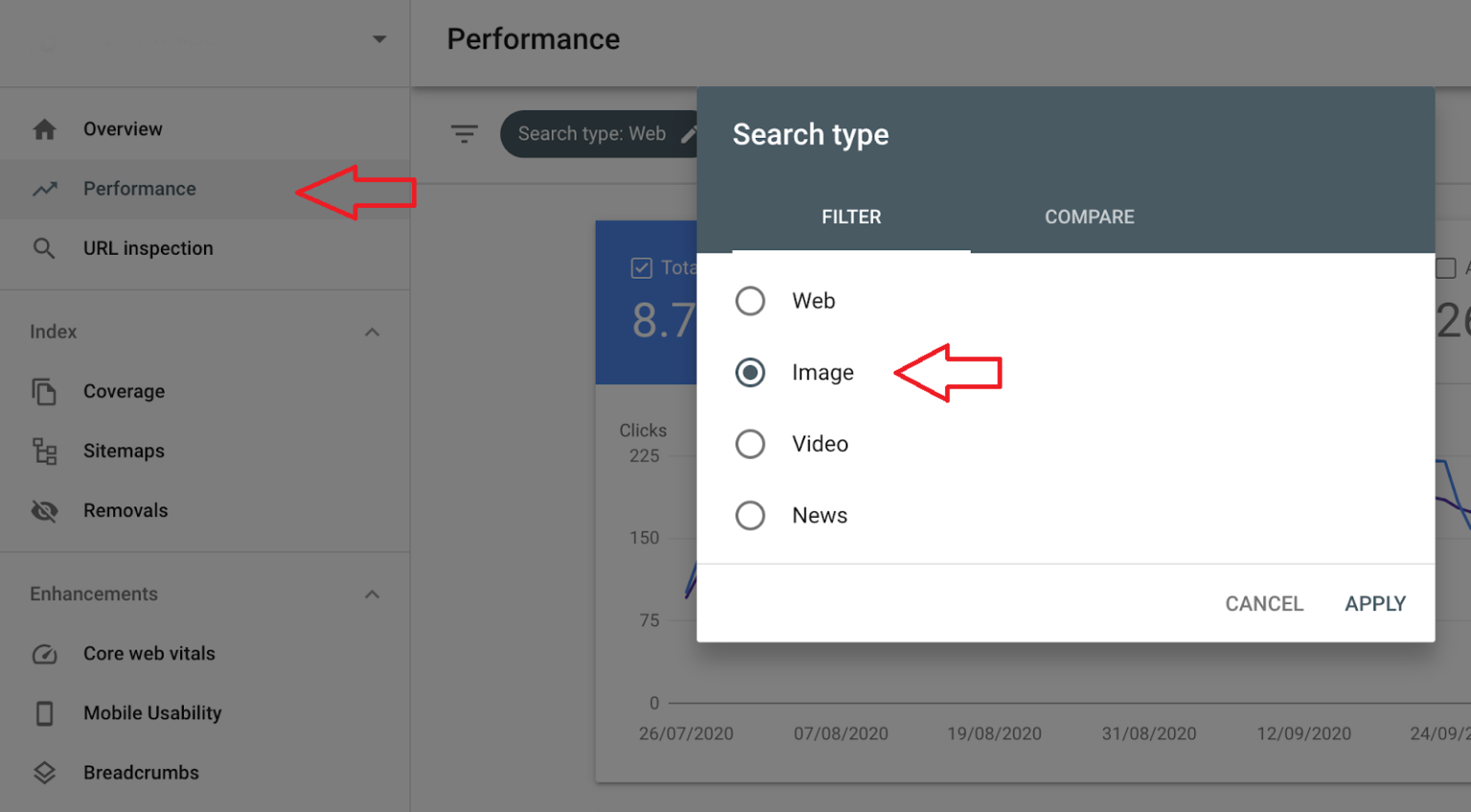
Task: Click the Core web vitals gauge icon
Action: click(44, 653)
